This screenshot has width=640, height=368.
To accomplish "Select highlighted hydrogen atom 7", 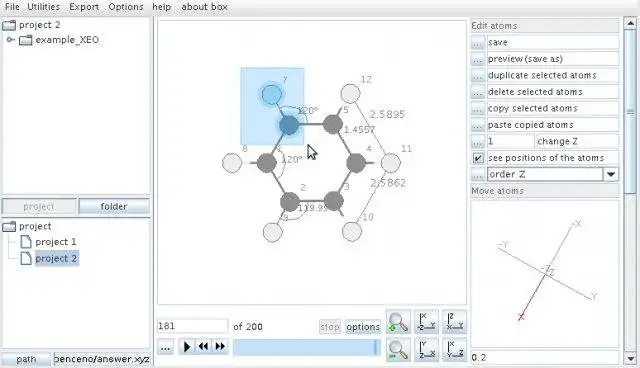I will pyautogui.click(x=271, y=94).
